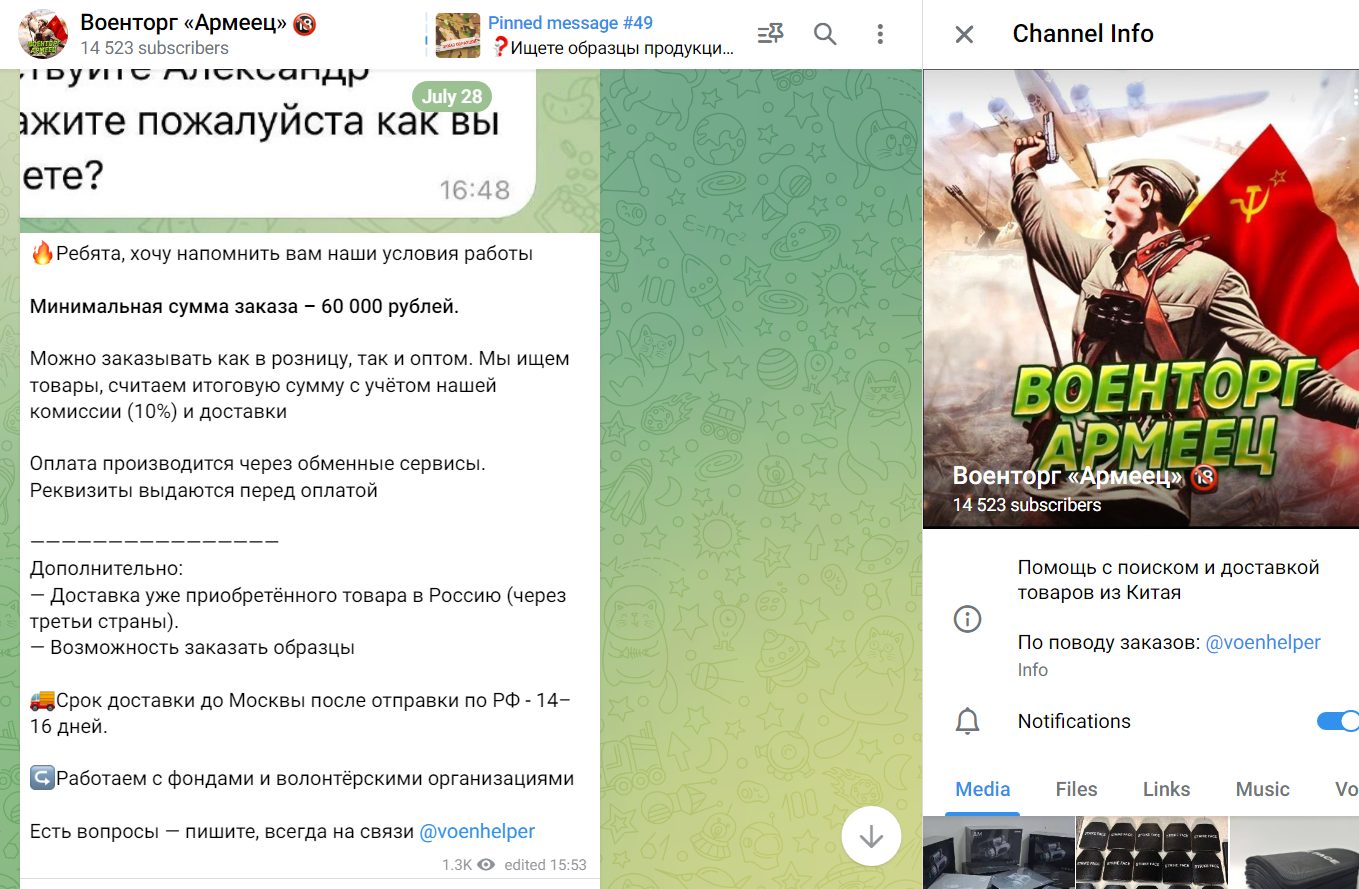This screenshot has width=1359, height=889.
Task: Click @voenhelper mention in the message
Action: [476, 831]
